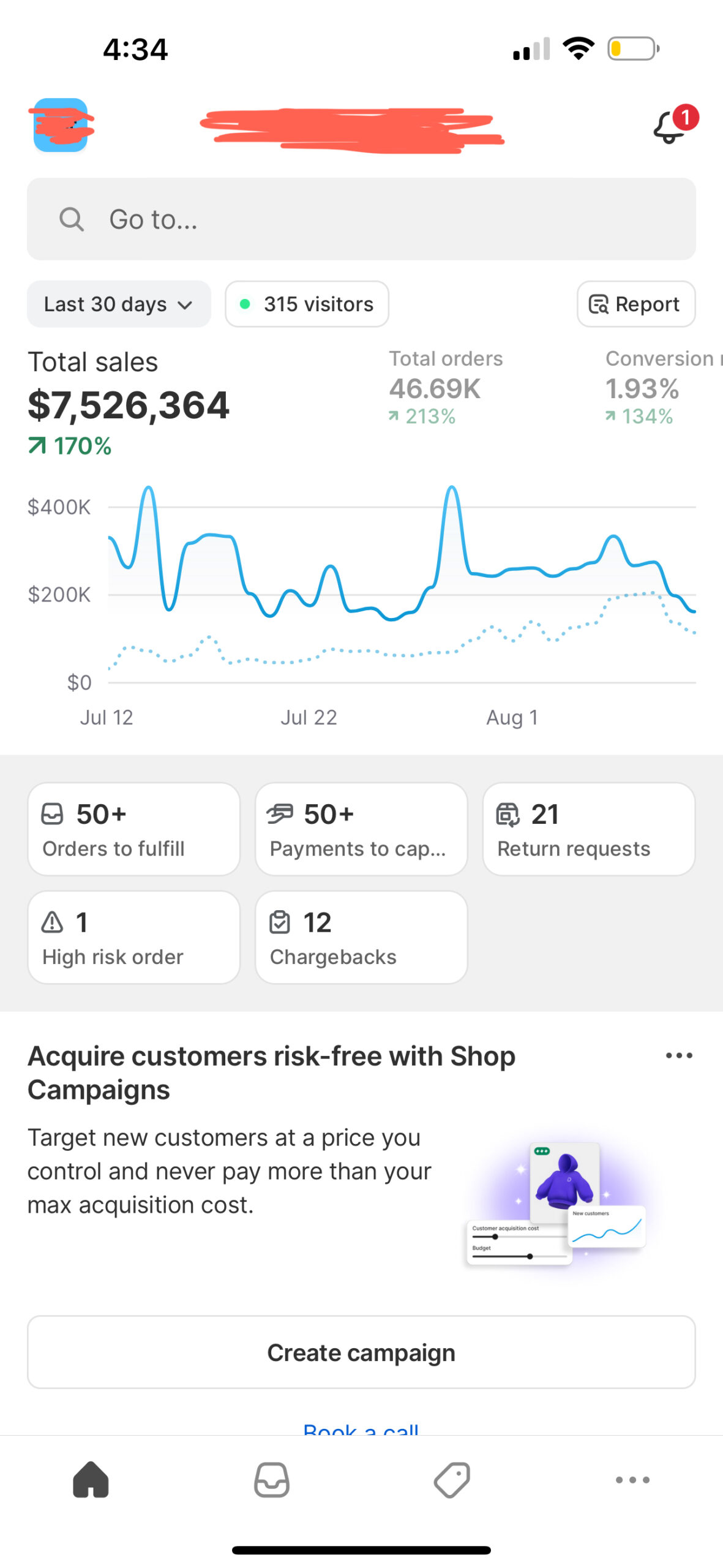Open the Products tag tab
This screenshot has height=1568, width=723.
pyautogui.click(x=452, y=1479)
